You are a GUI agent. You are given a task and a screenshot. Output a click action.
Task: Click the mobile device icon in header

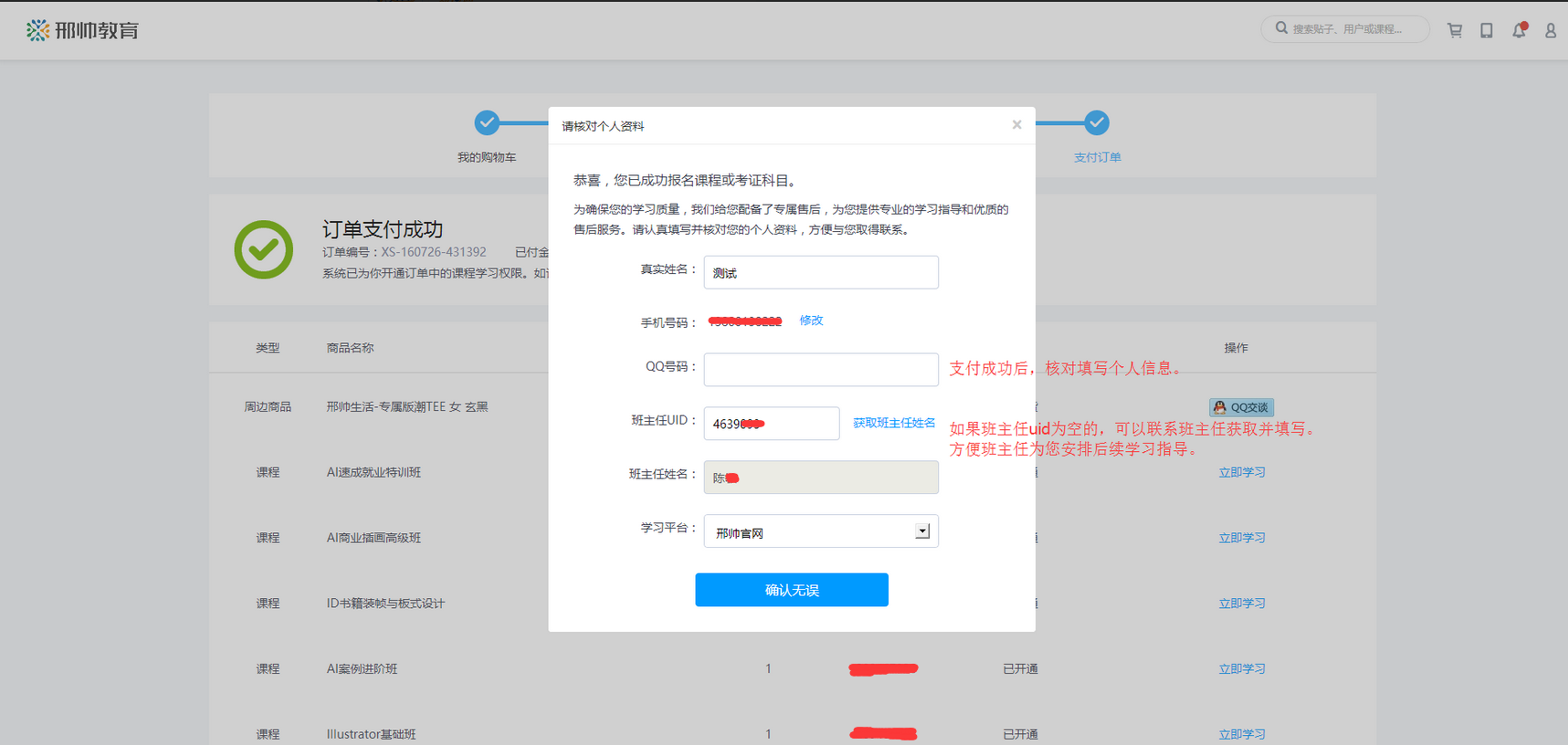pyautogui.click(x=1487, y=30)
